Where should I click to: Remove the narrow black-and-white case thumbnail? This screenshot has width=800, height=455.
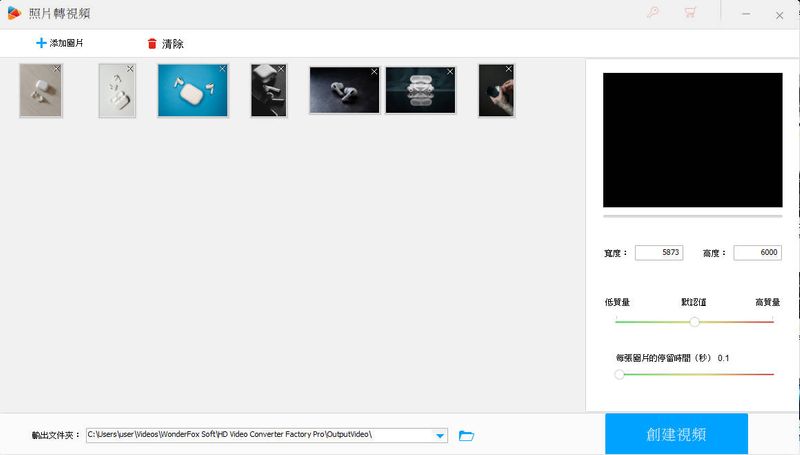(x=281, y=69)
